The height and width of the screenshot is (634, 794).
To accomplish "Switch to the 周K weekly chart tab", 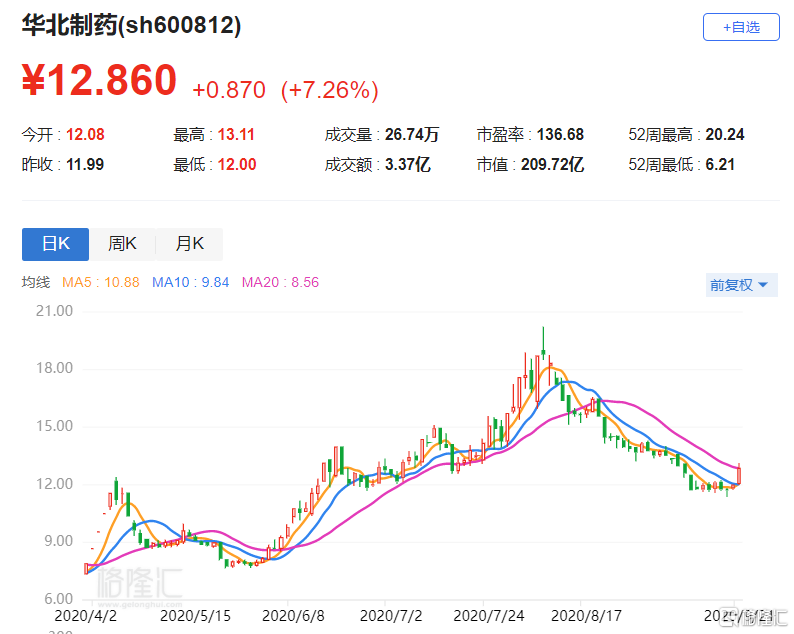I will [x=122, y=244].
